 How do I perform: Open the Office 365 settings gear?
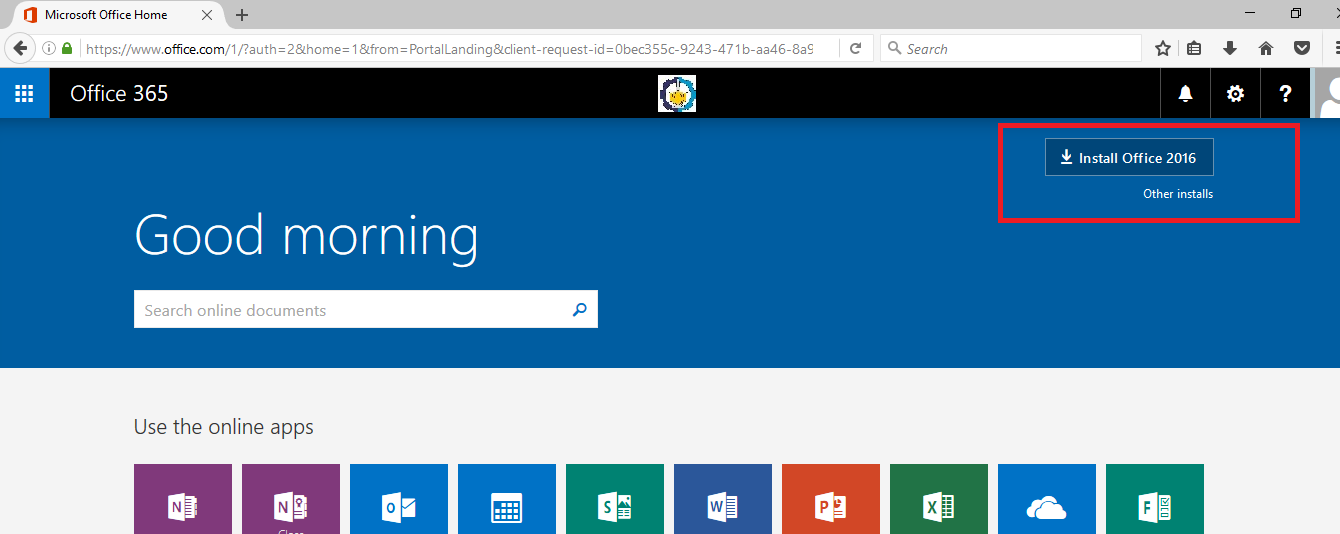(x=1235, y=93)
